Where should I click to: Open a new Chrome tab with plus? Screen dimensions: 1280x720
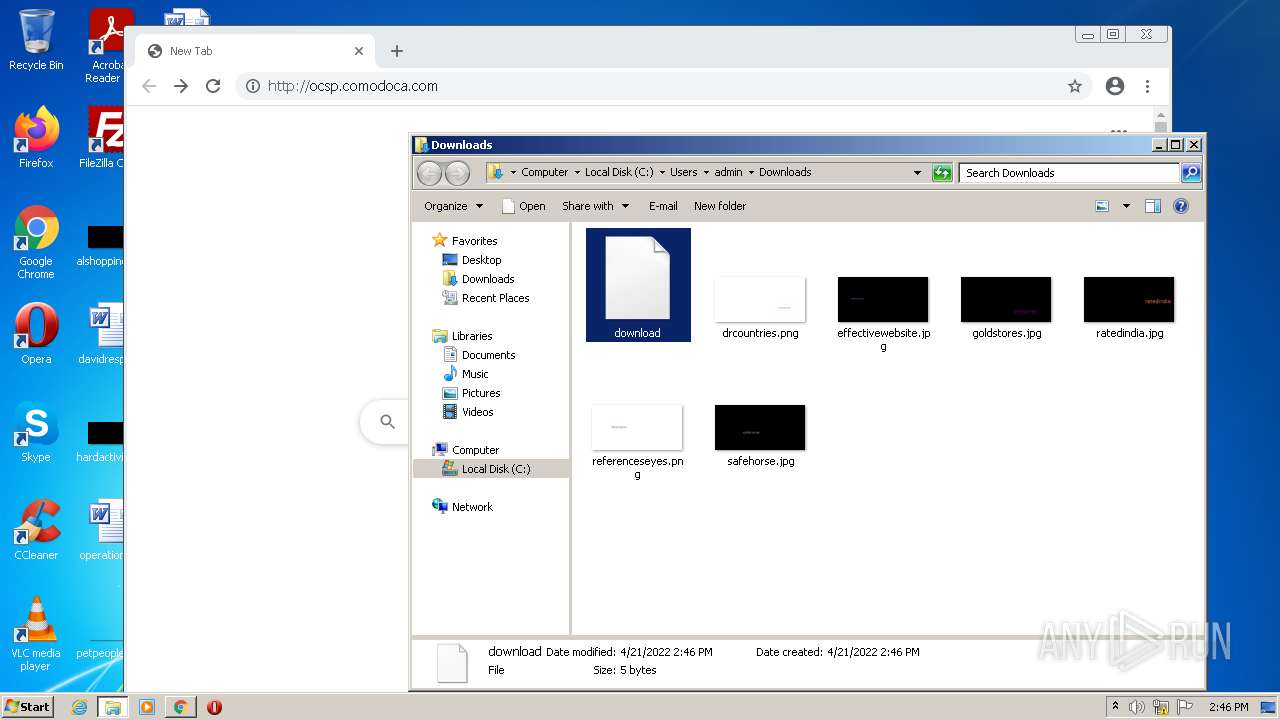pyautogui.click(x=397, y=51)
